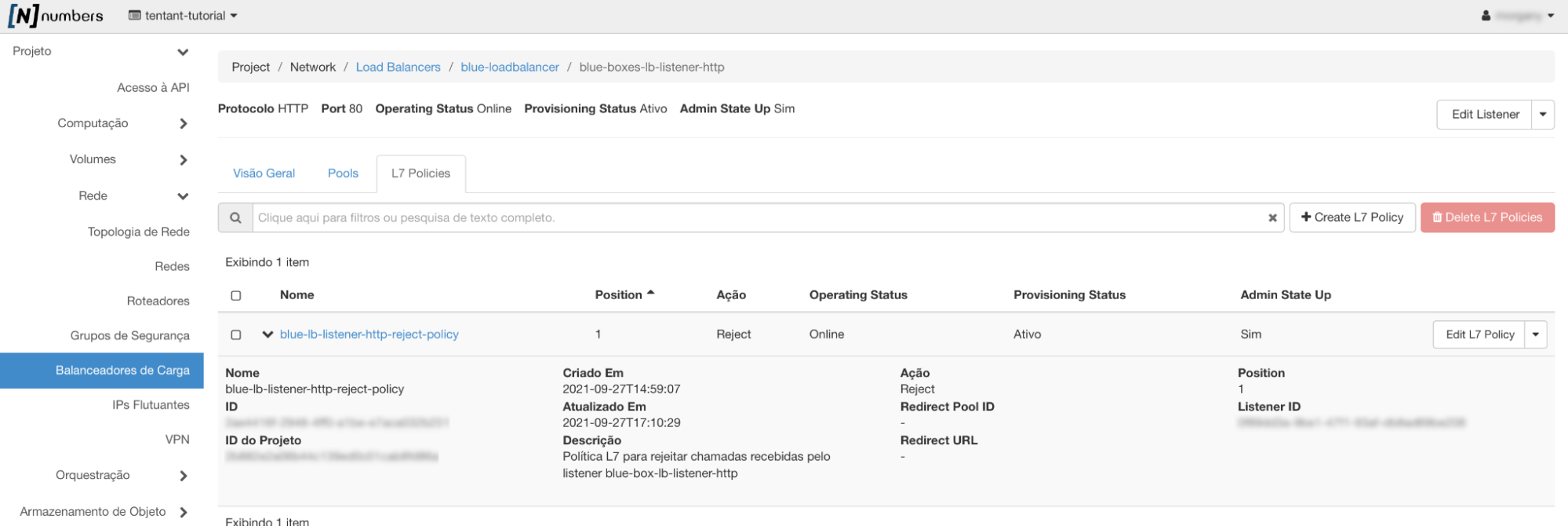
Task: Go to Topologia de Rede
Action: (x=138, y=232)
